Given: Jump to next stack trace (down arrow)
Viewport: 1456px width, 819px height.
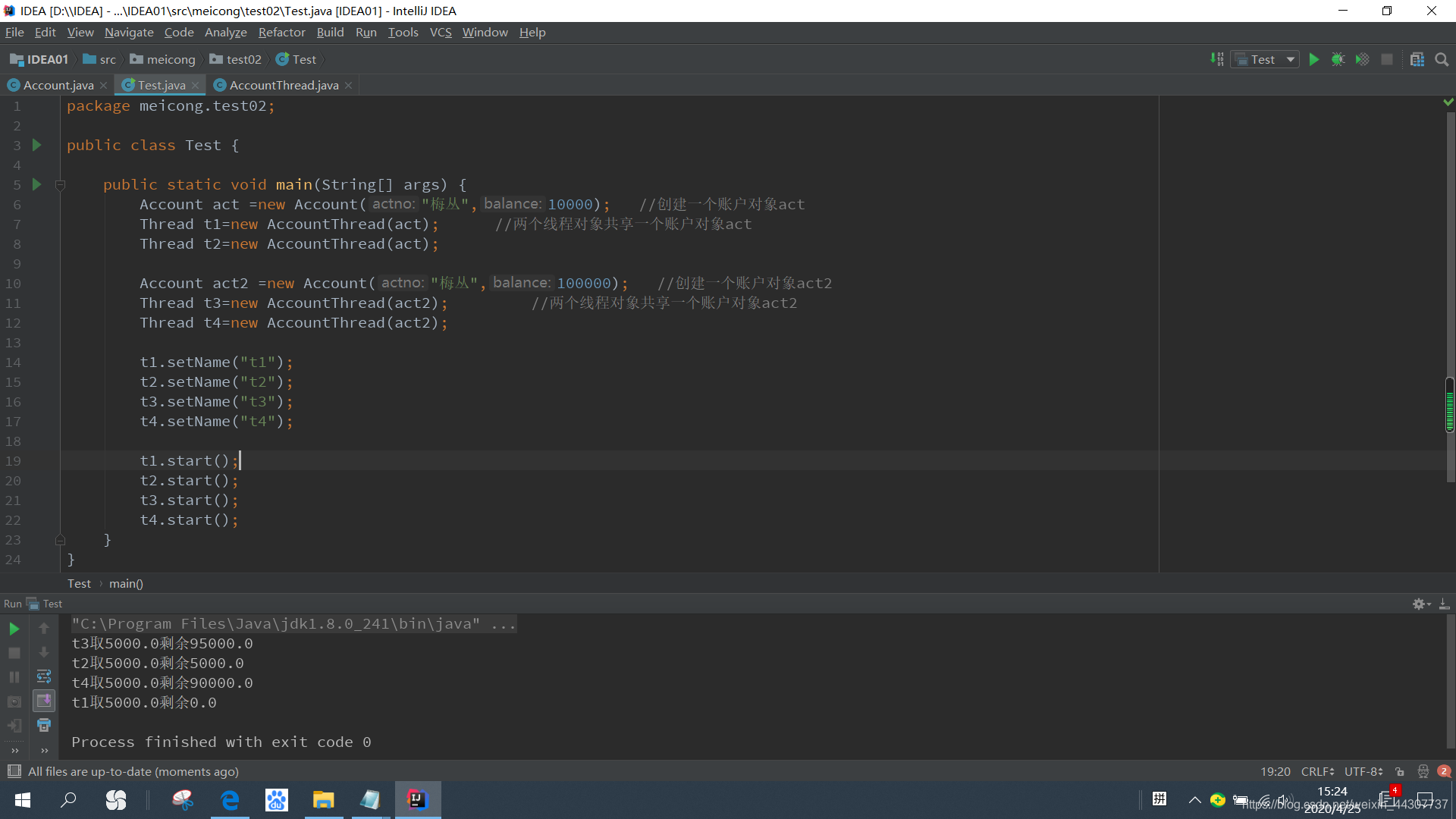Looking at the screenshot, I should (44, 653).
